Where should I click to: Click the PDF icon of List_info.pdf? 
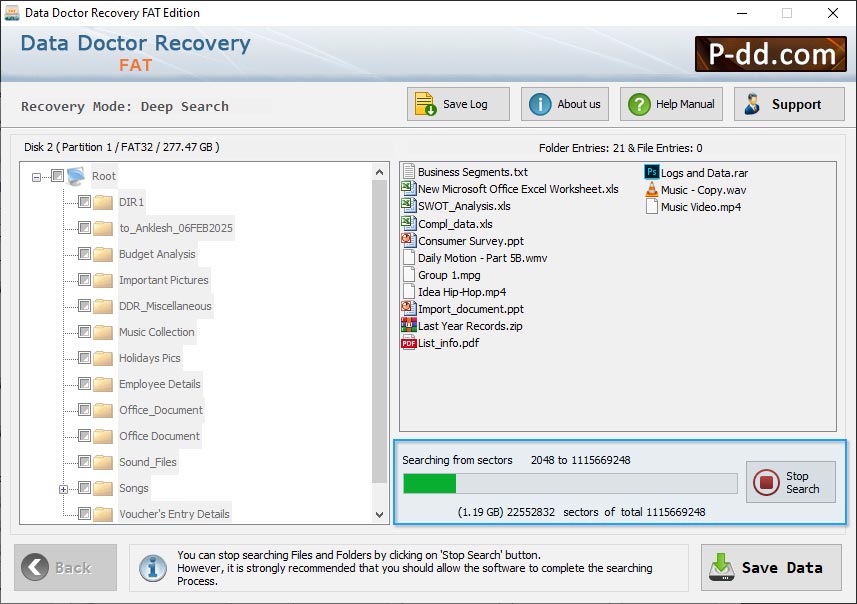point(408,343)
